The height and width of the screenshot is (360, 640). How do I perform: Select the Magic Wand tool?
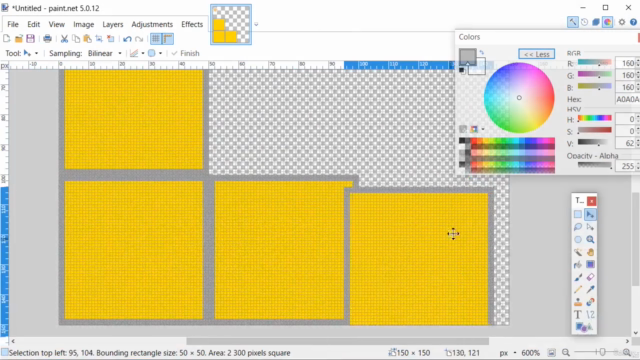tap(578, 252)
